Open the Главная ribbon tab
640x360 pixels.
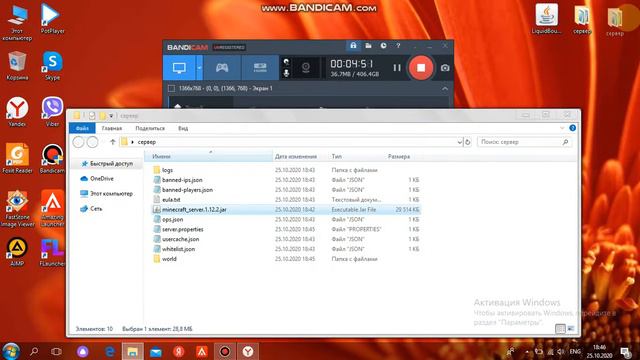pos(111,128)
